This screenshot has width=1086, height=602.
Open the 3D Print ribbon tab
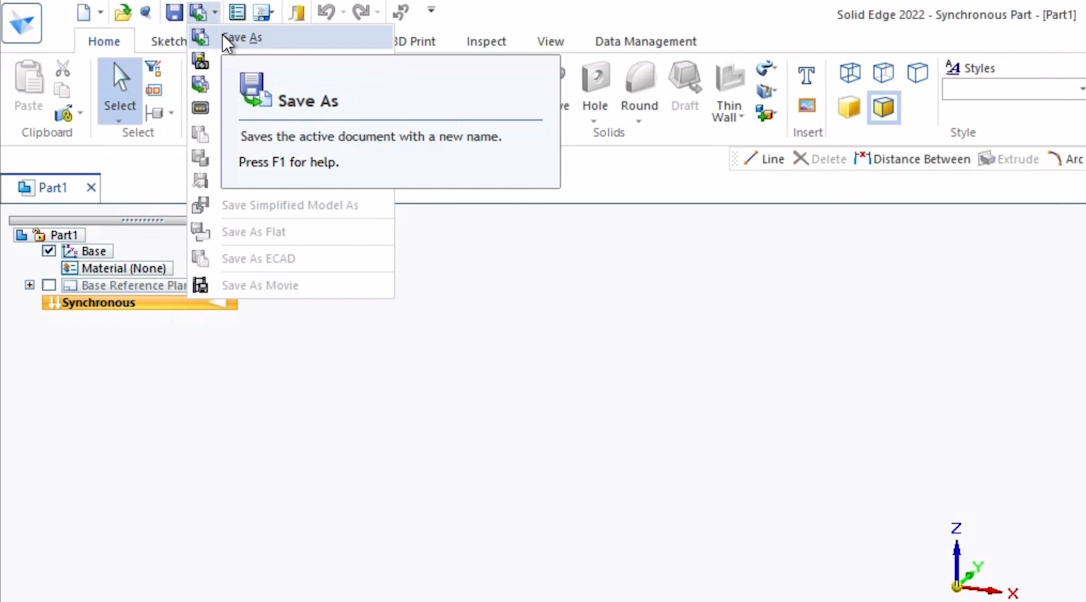(414, 42)
